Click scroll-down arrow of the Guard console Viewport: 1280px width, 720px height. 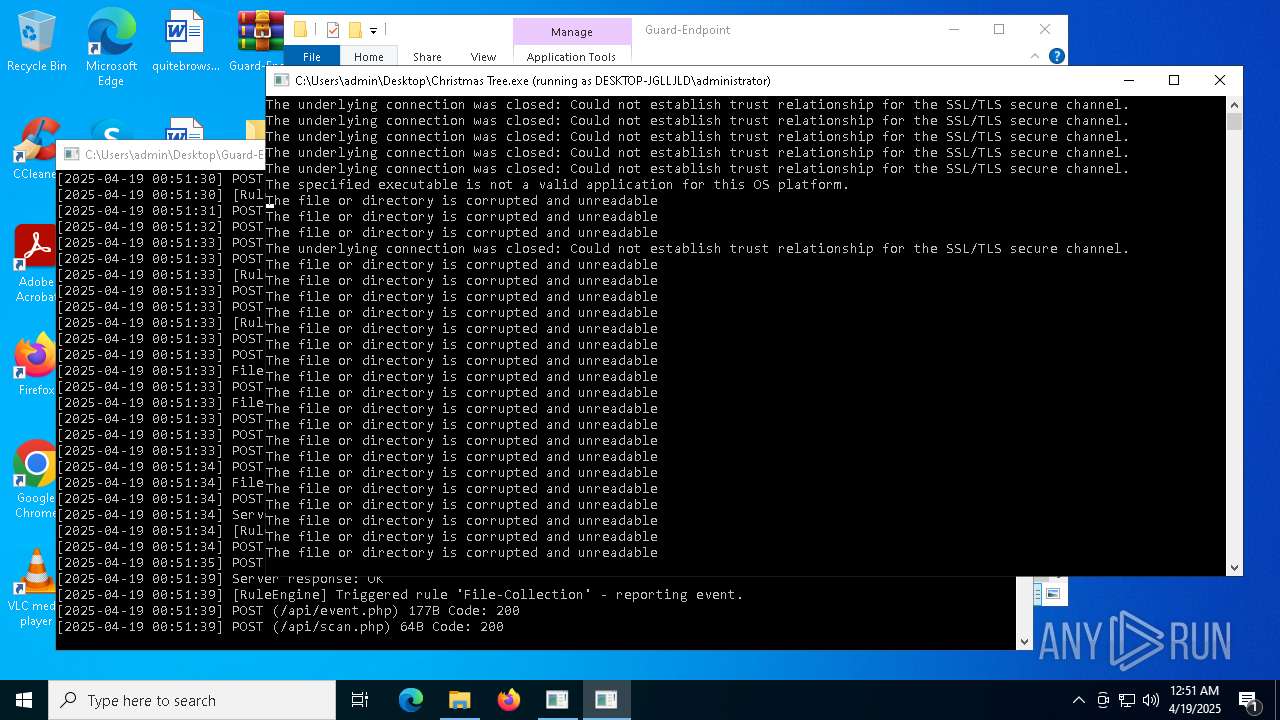pos(1024,641)
